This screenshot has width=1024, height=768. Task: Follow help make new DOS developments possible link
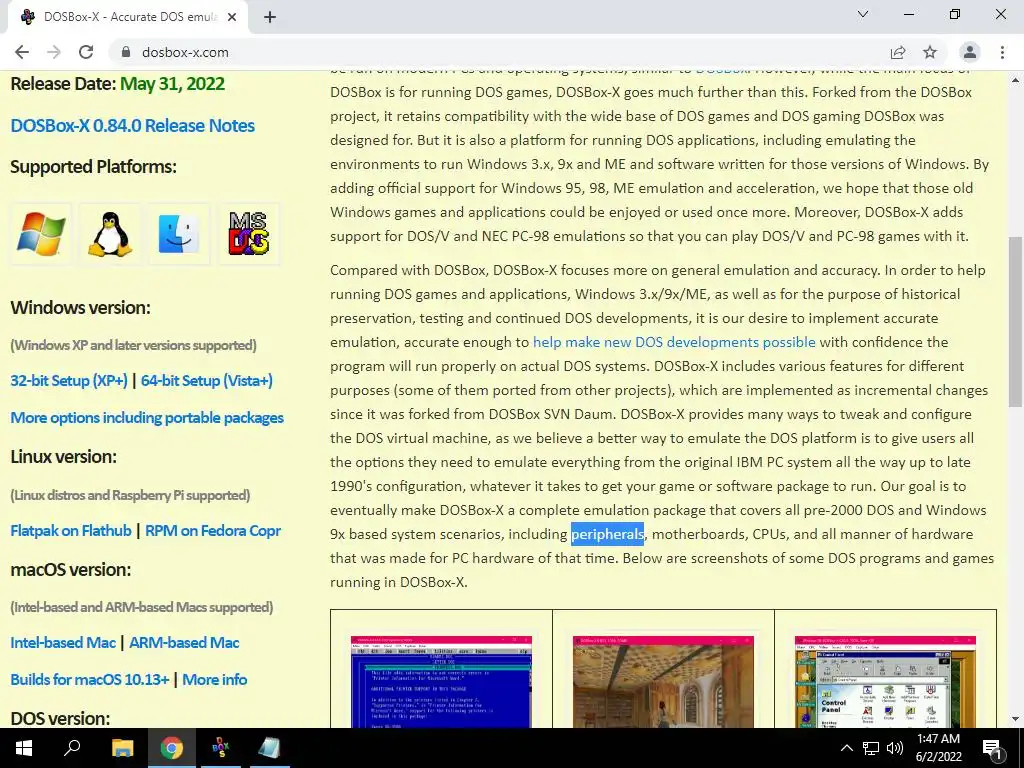(674, 342)
